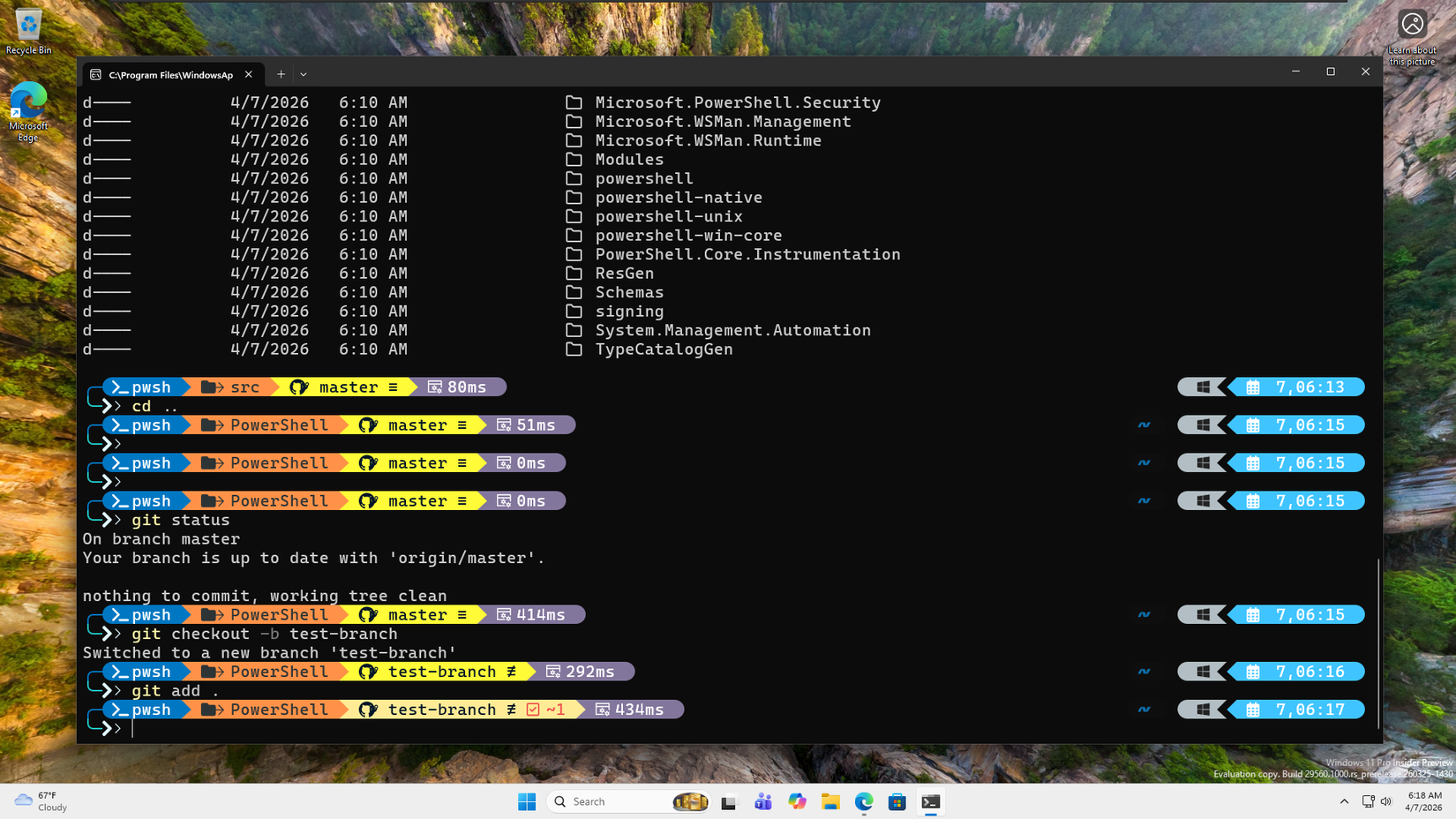Click the 'signing' directory name
This screenshot has width=1456, height=819.
pyautogui.click(x=629, y=312)
